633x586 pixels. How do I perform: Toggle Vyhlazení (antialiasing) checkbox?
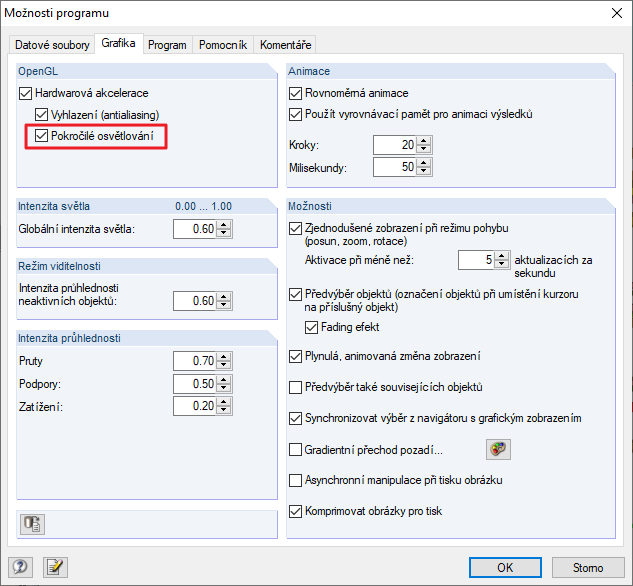click(41, 115)
